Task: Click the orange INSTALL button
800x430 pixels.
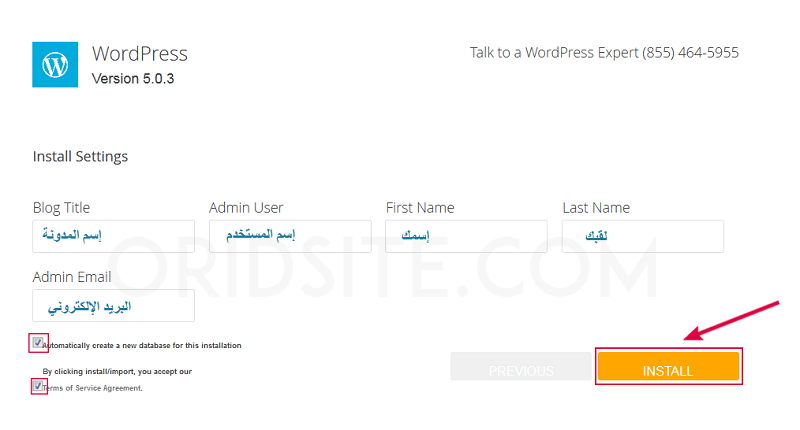Action: pos(668,370)
